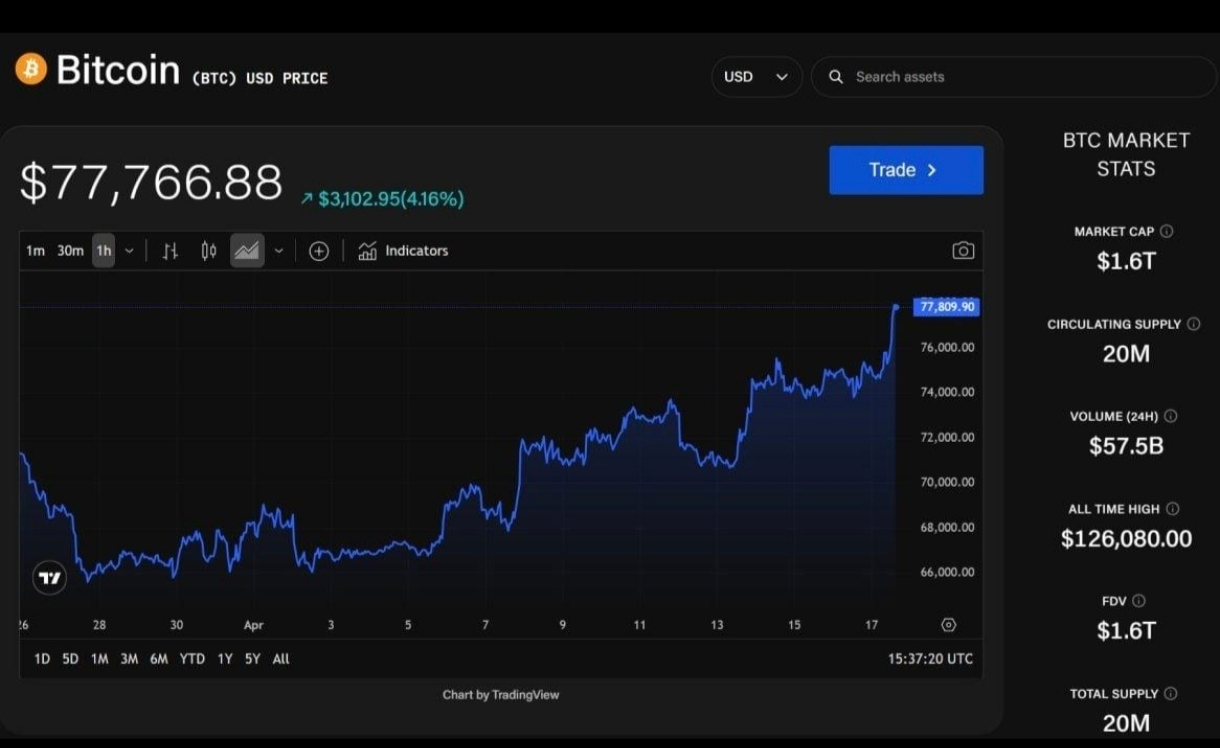Switch to bar chart style

tap(171, 251)
